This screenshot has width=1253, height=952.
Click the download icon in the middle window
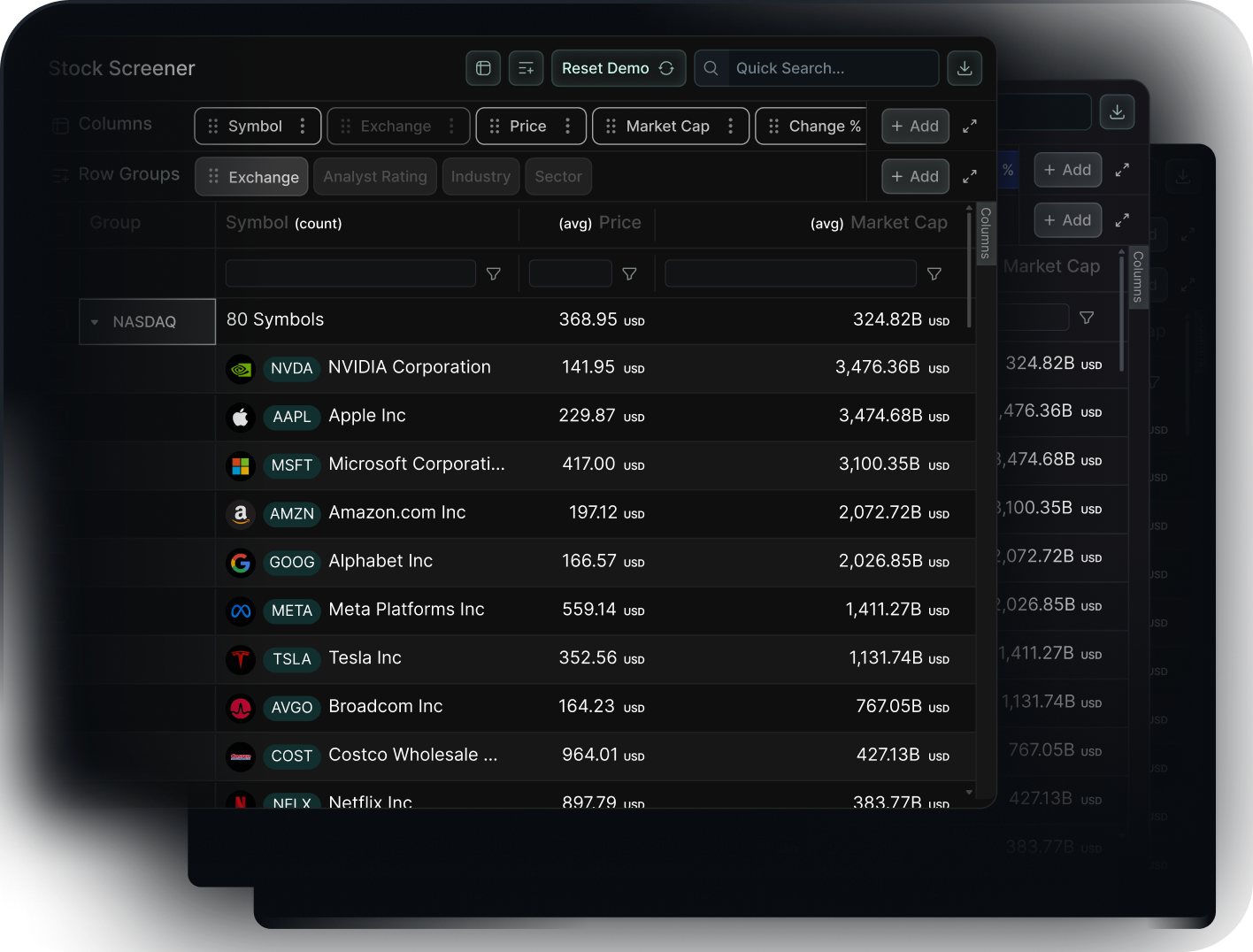(x=1117, y=111)
